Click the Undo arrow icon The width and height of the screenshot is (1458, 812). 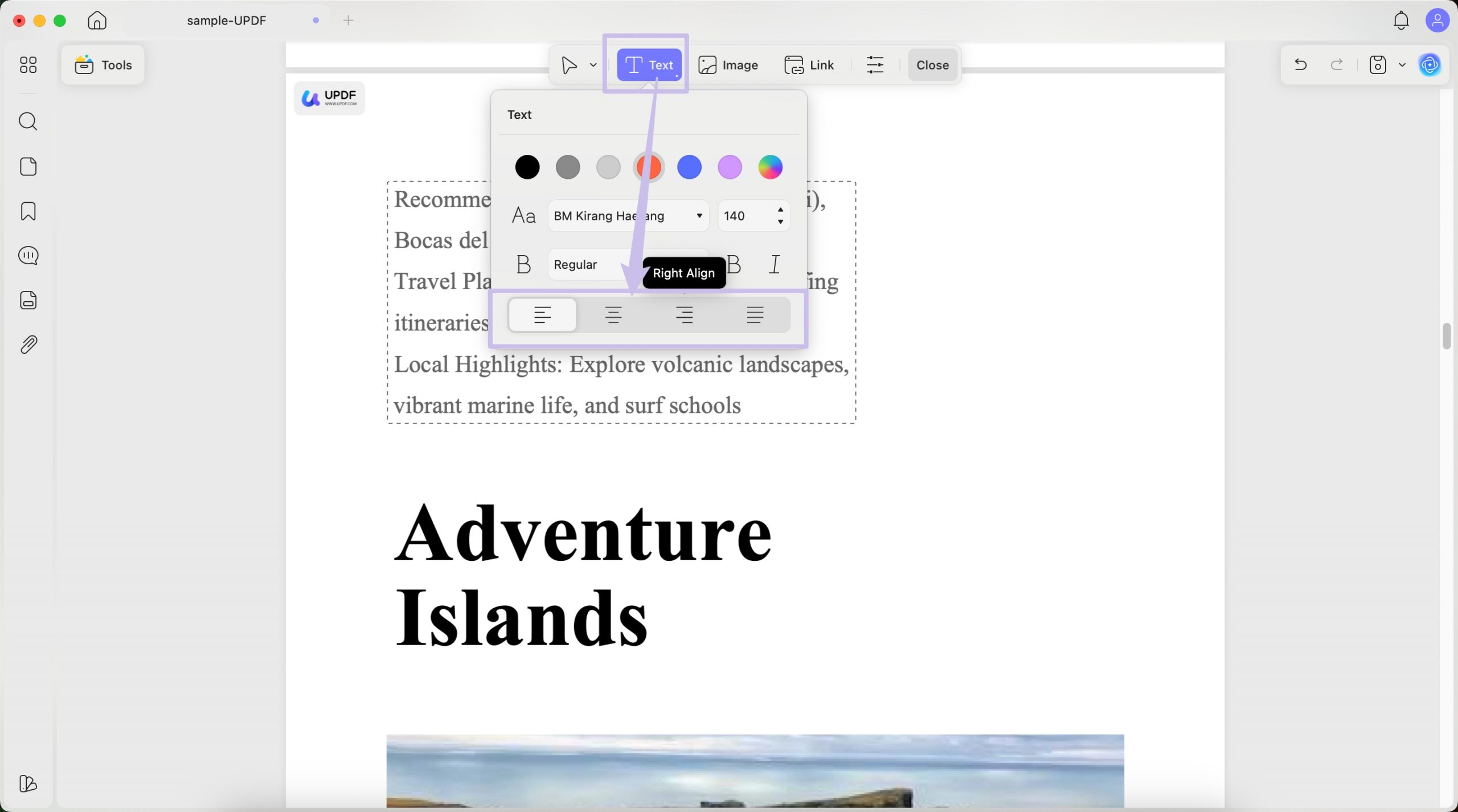pyautogui.click(x=1300, y=64)
